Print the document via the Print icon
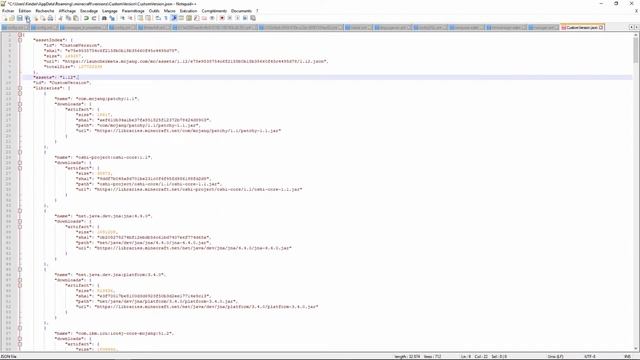The image size is (640, 360). point(50,18)
